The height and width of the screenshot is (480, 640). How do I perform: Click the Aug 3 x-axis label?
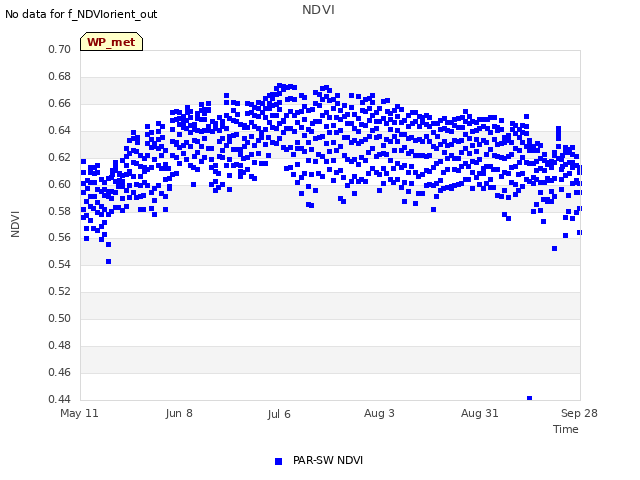tap(379, 413)
